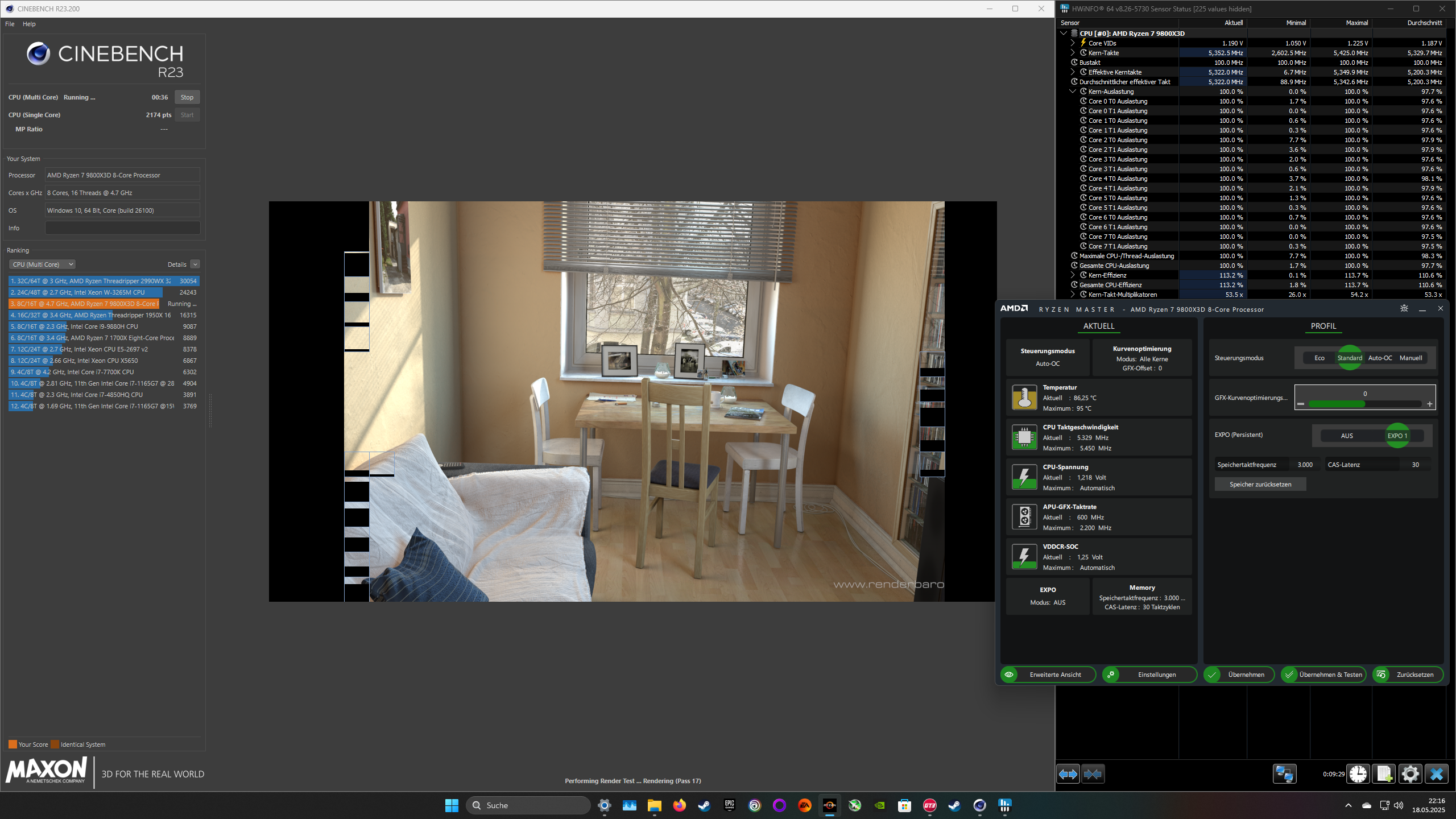Image resolution: width=1456 pixels, height=819 pixels.
Task: Click the CAS-Latenz value field showing 30
Action: (1414, 464)
